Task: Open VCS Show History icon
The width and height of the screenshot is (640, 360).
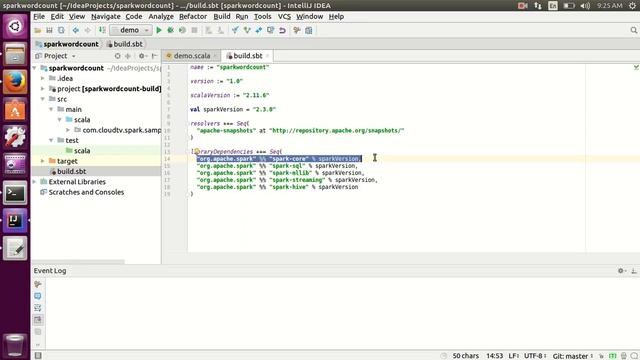Action: coord(270,30)
